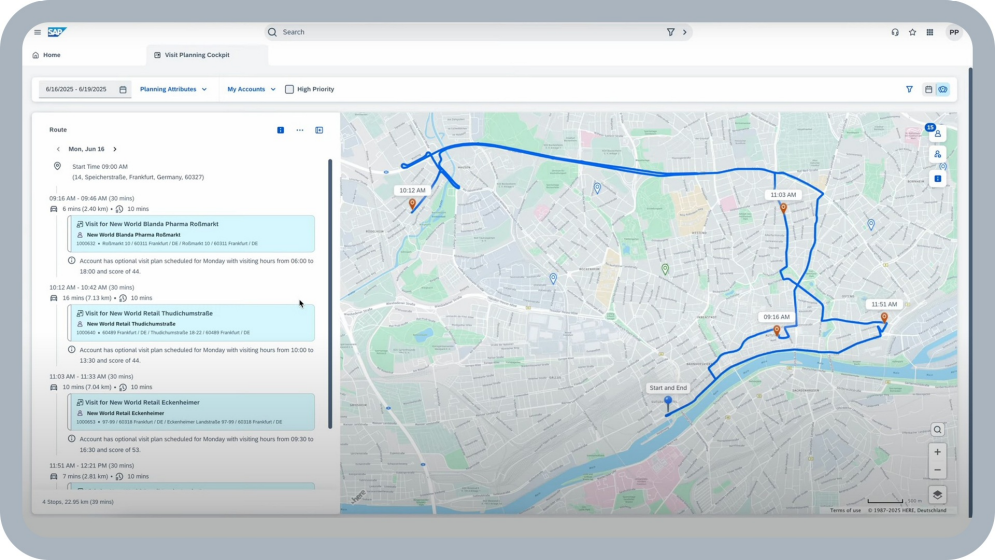
Task: Click car icon beside 6 mins (2.40 km)
Action: click(54, 209)
